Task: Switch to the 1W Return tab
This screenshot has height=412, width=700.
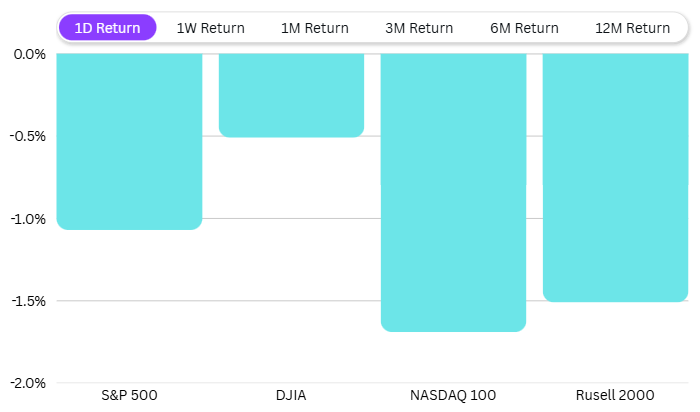Action: (x=210, y=28)
